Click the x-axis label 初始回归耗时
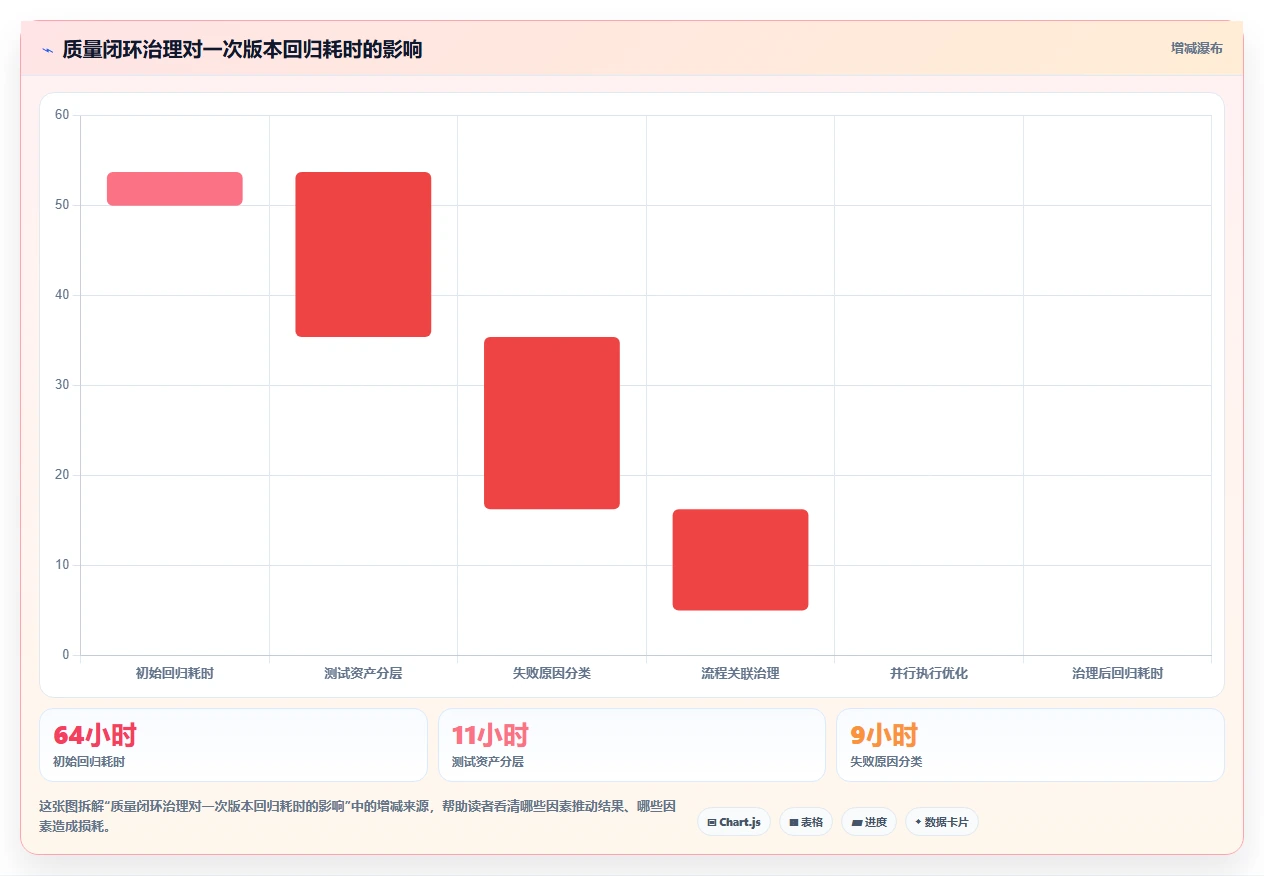This screenshot has height=876, width=1264. [x=175, y=674]
